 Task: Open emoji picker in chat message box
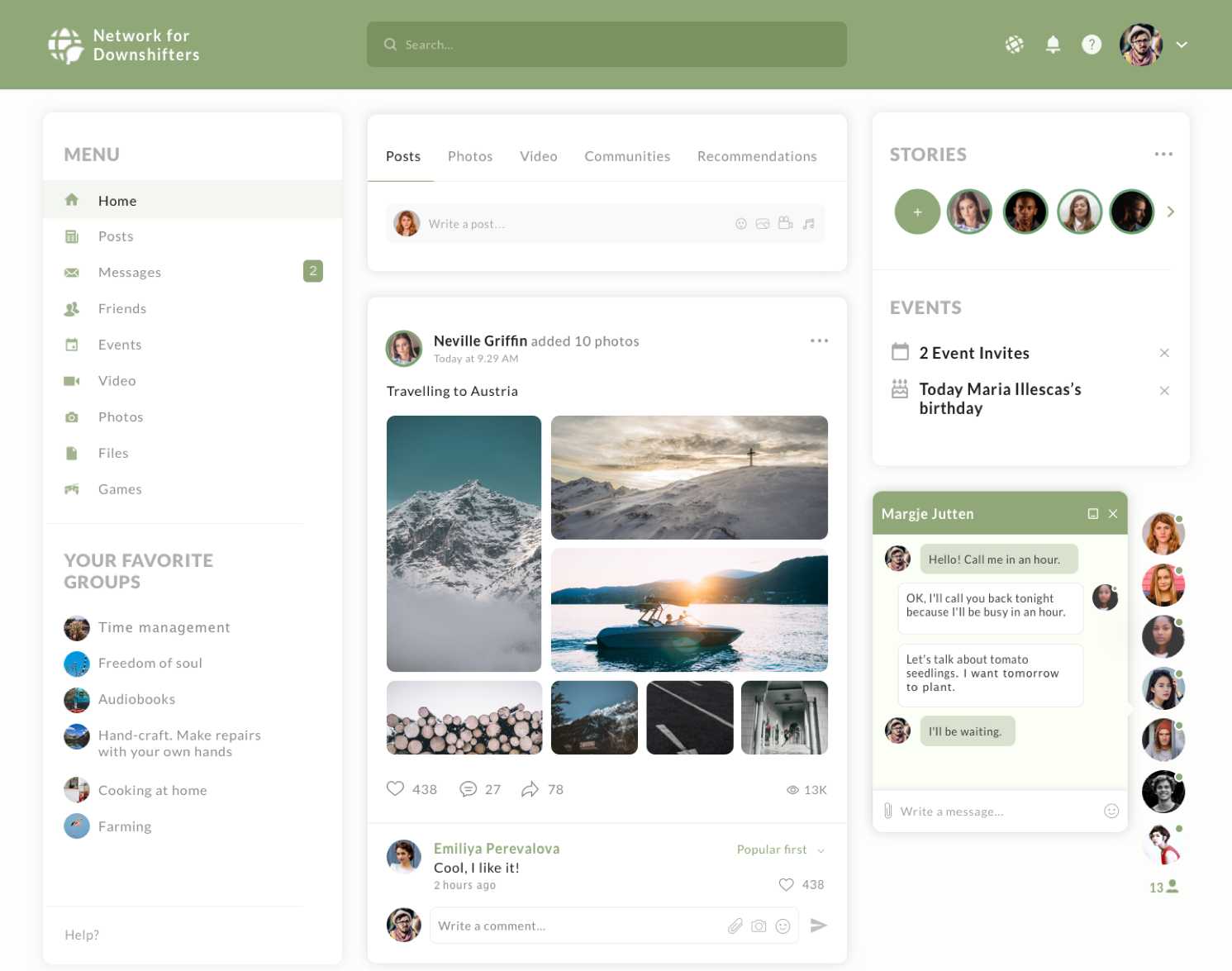point(1111,811)
